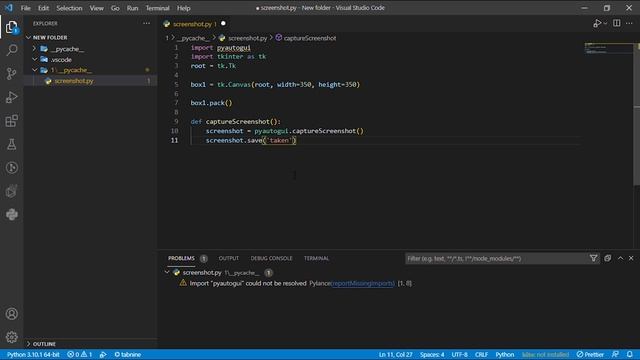Viewport: 640px width, 360px height.
Task: Open the Run and Debug view icon
Action: coord(11,97)
